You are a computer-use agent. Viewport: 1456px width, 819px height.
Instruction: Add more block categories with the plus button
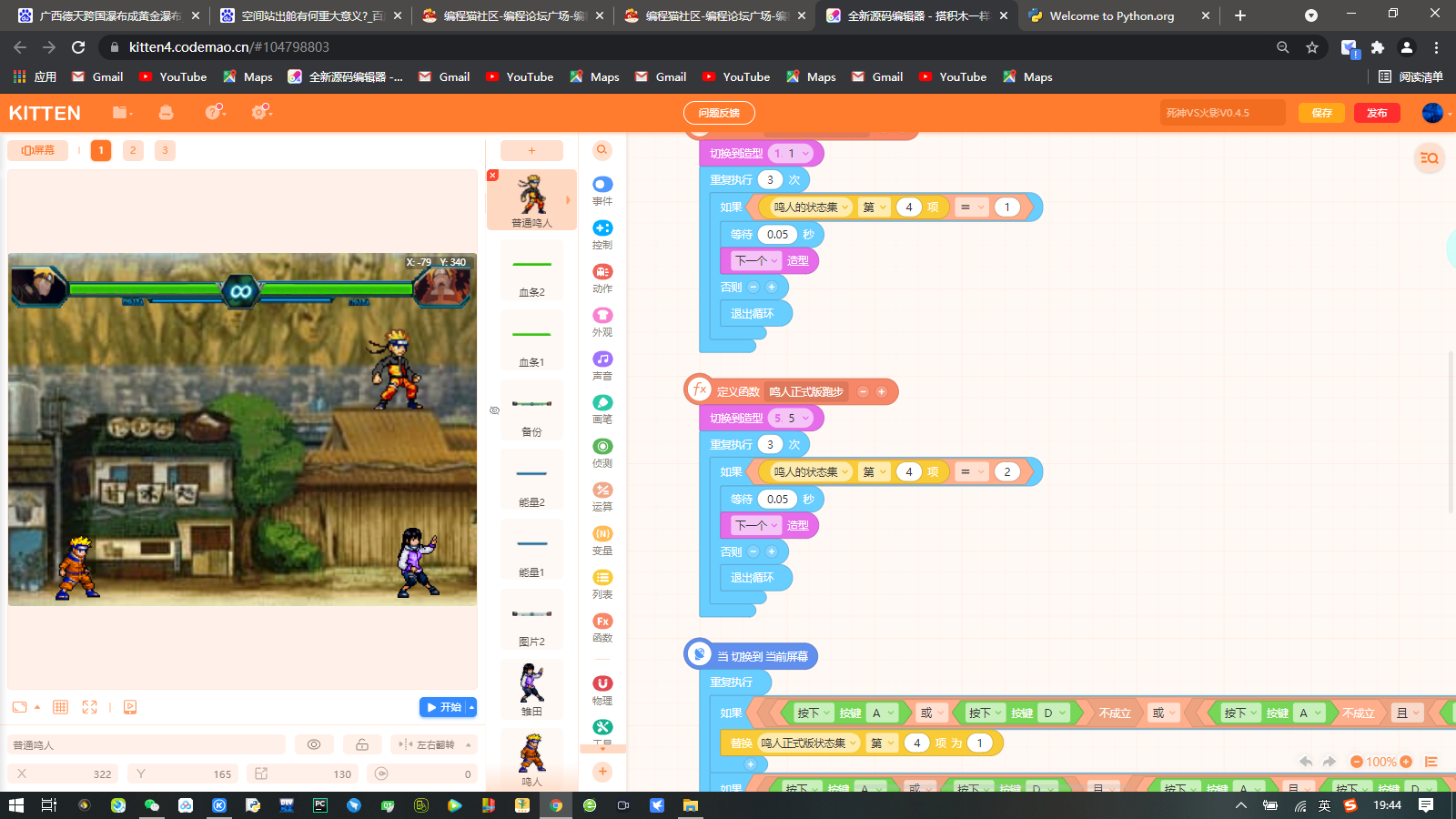click(x=602, y=772)
